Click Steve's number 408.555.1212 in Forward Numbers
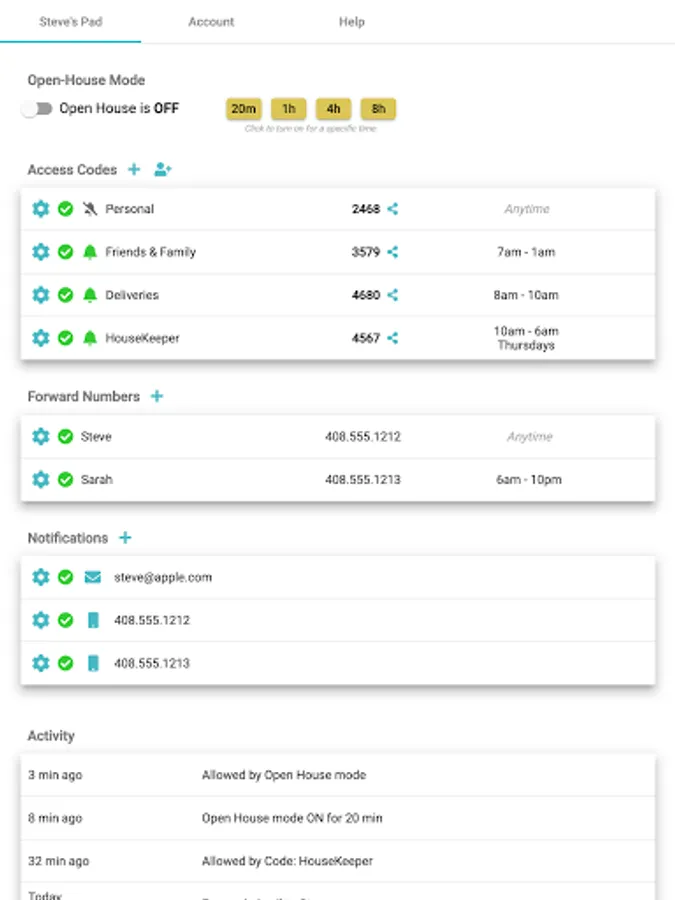 click(x=363, y=437)
